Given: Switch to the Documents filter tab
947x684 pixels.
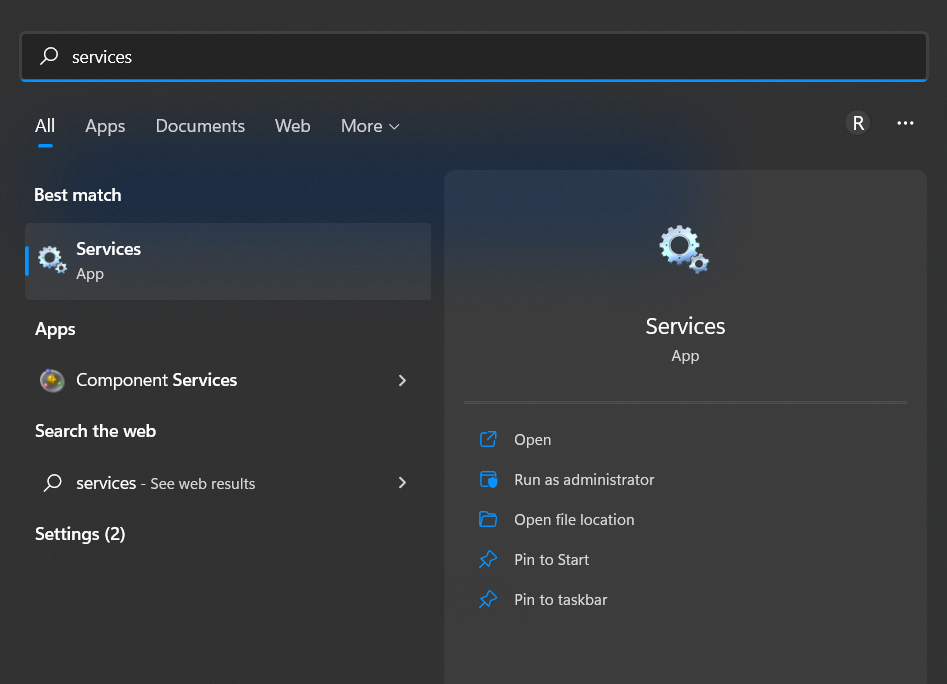Looking at the screenshot, I should click(x=200, y=126).
